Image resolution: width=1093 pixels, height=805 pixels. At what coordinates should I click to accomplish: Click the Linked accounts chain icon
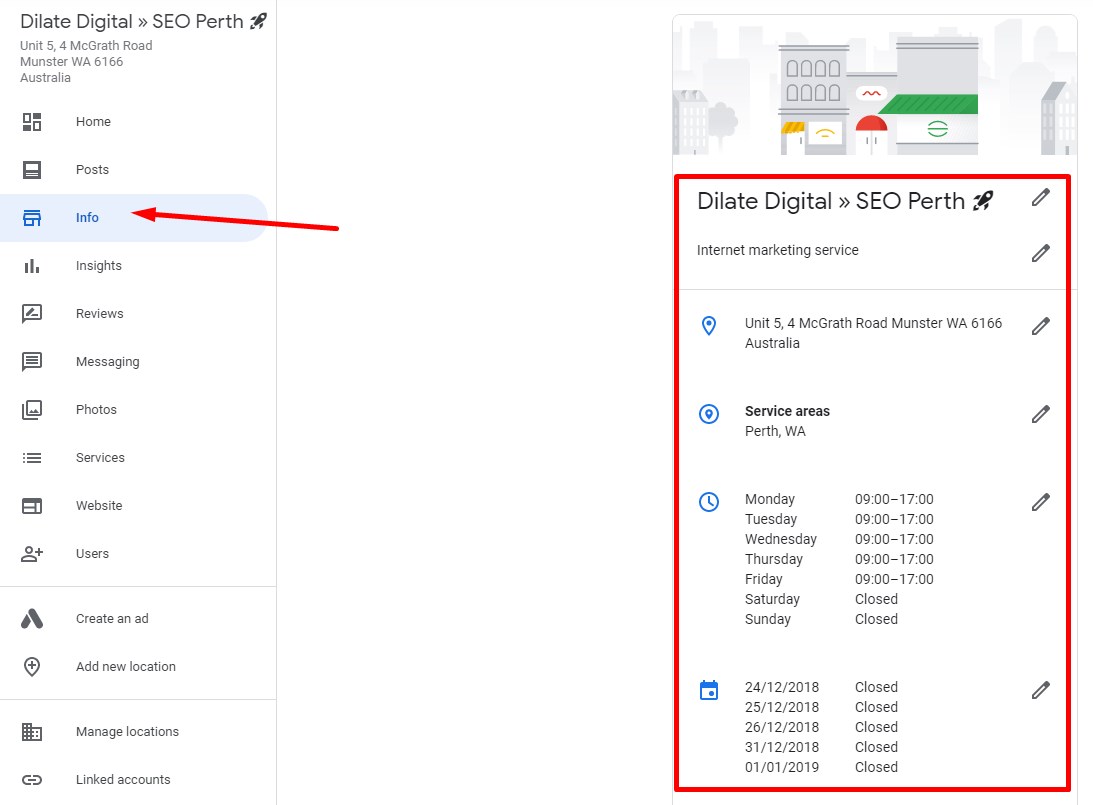[32, 780]
